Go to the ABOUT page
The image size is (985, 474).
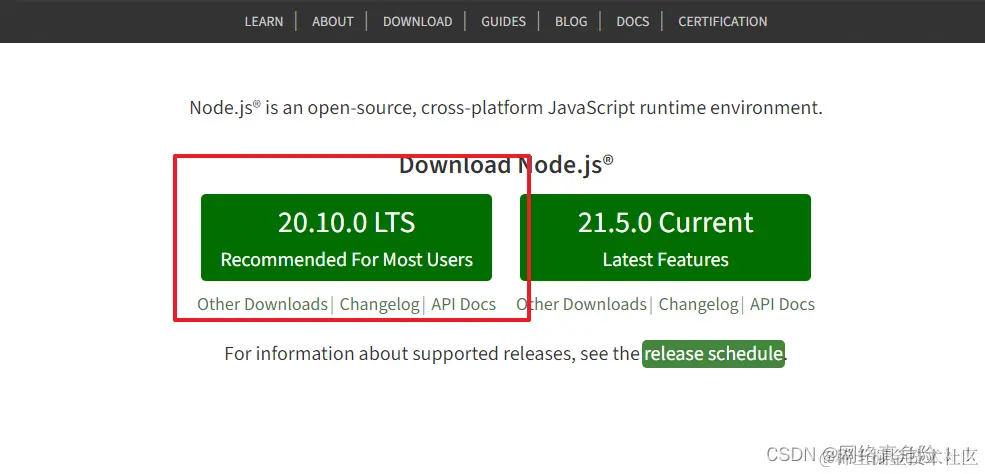click(332, 21)
